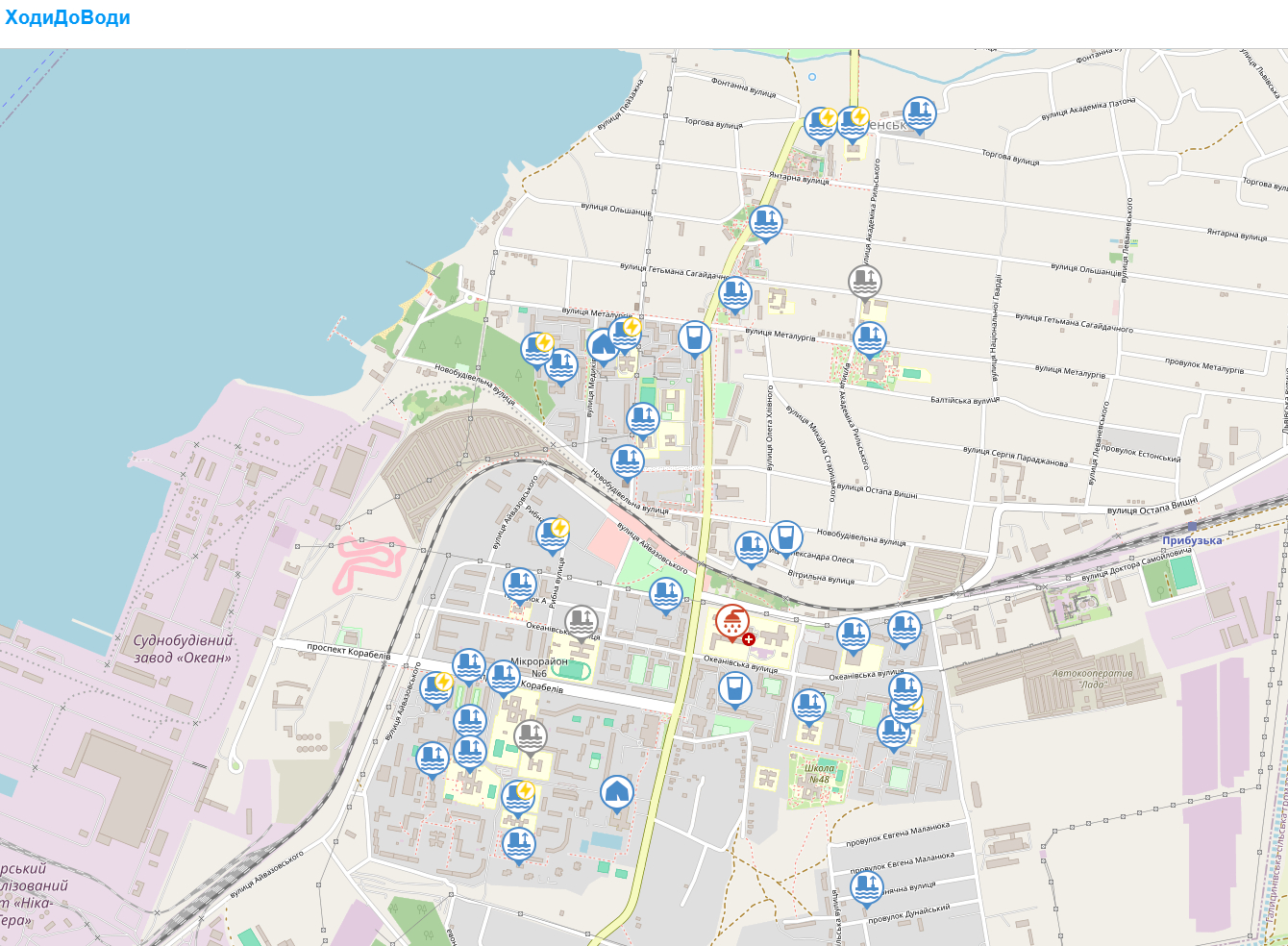
Task: Select the drinking cup marker on вулиця Металургів
Action: click(694, 338)
